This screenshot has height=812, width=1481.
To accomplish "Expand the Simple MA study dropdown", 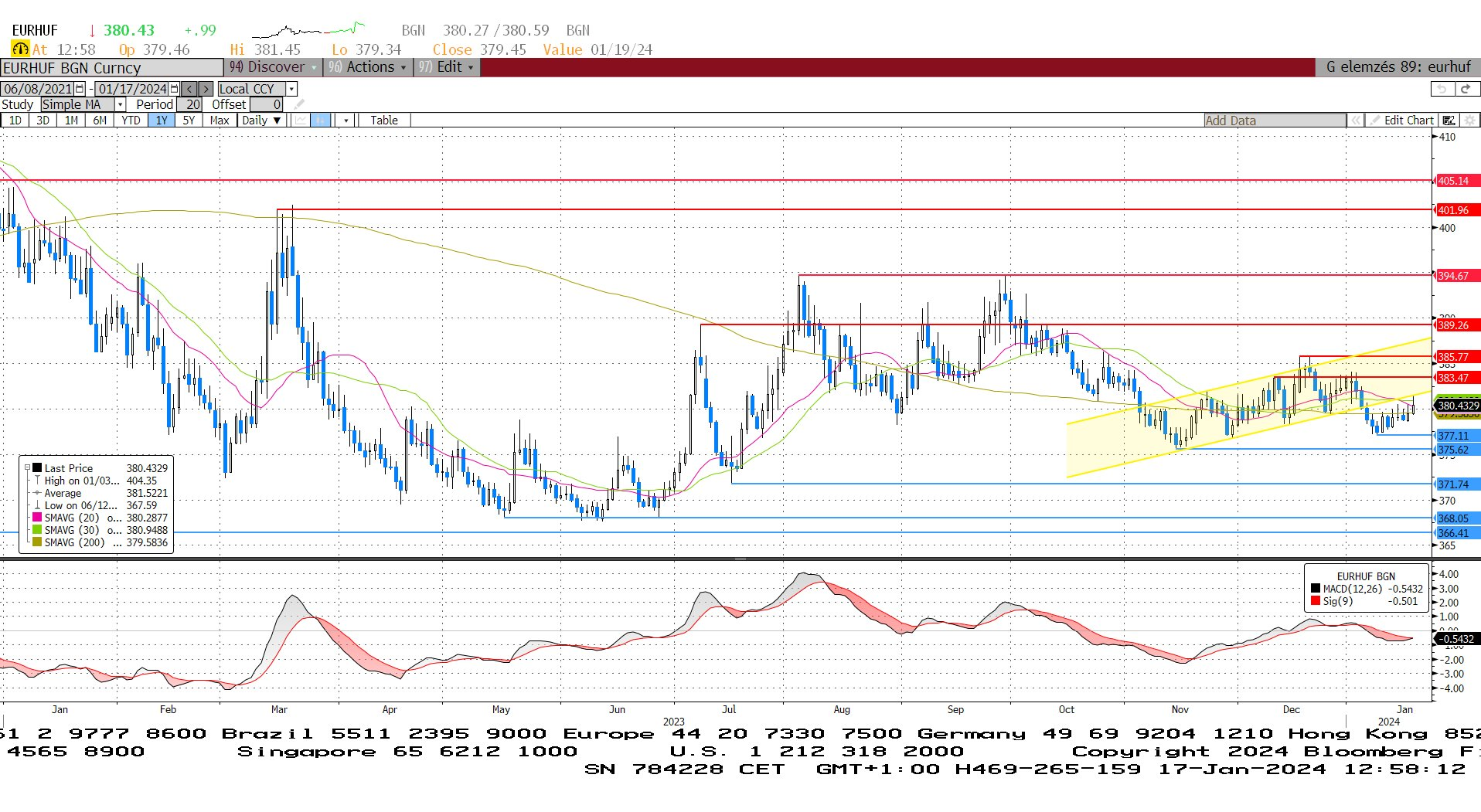I will pyautogui.click(x=120, y=104).
